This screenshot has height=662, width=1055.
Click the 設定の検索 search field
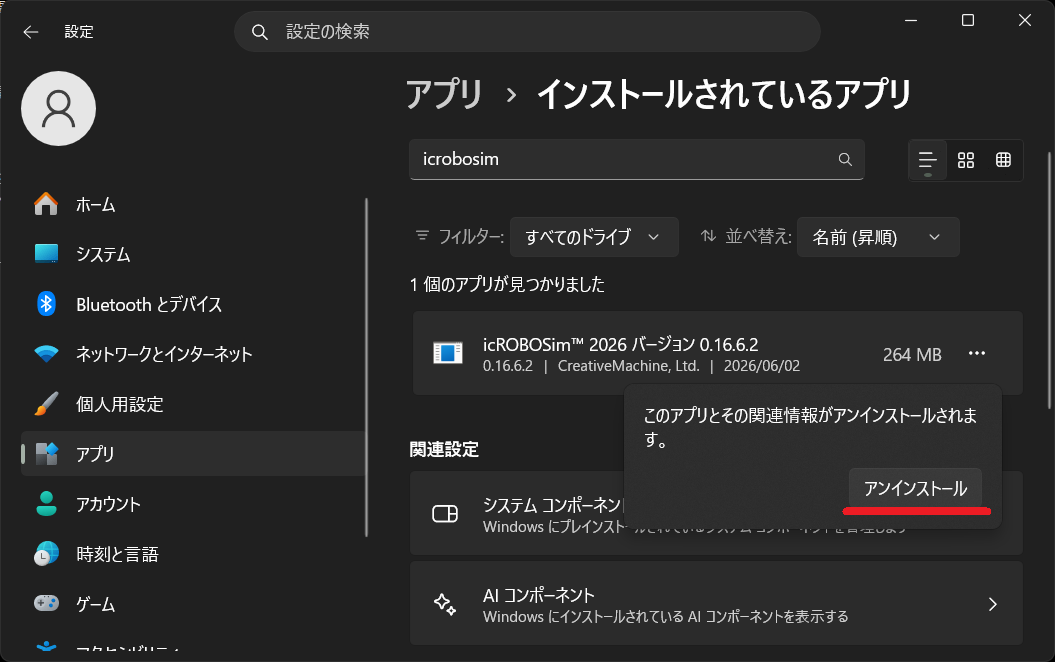click(x=527, y=32)
